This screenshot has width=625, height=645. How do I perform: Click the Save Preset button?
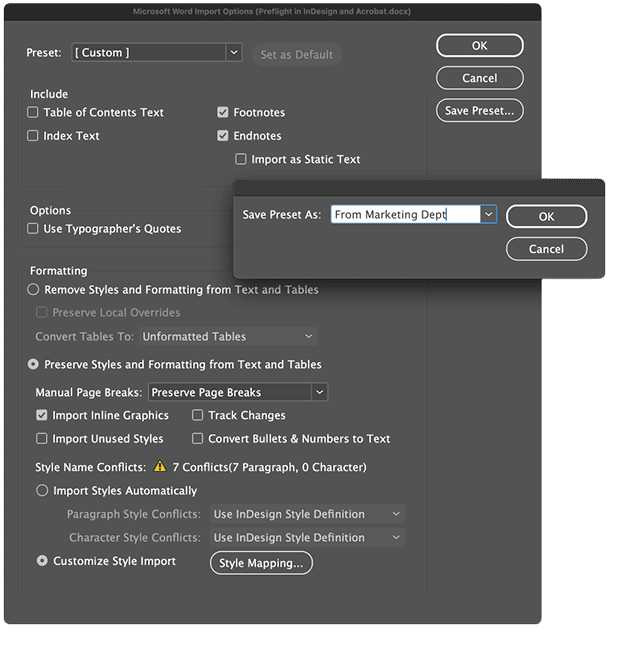coord(479,111)
